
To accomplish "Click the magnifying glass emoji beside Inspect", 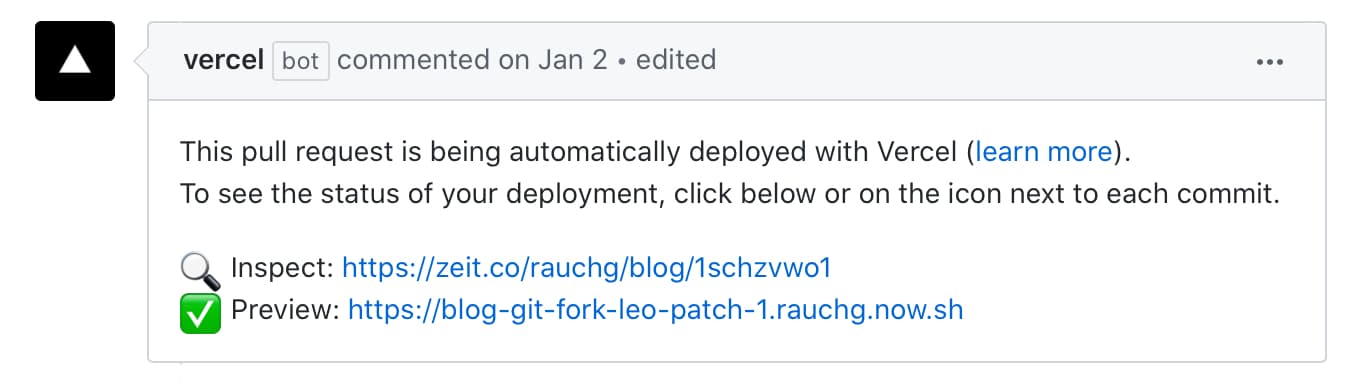I will pos(200,269).
